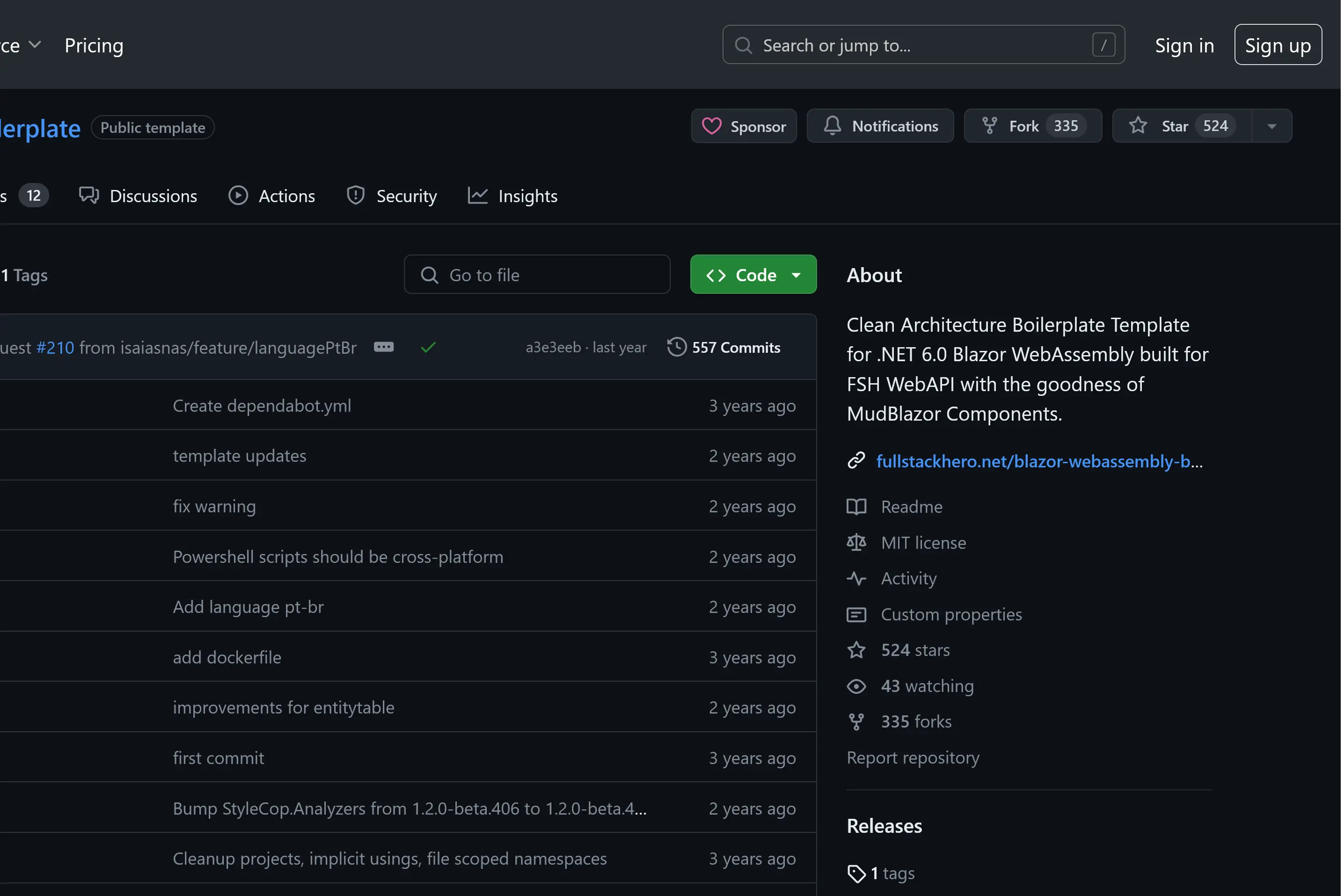Open the green Code dropdown
This screenshot has width=1344, height=896.
[x=753, y=275]
